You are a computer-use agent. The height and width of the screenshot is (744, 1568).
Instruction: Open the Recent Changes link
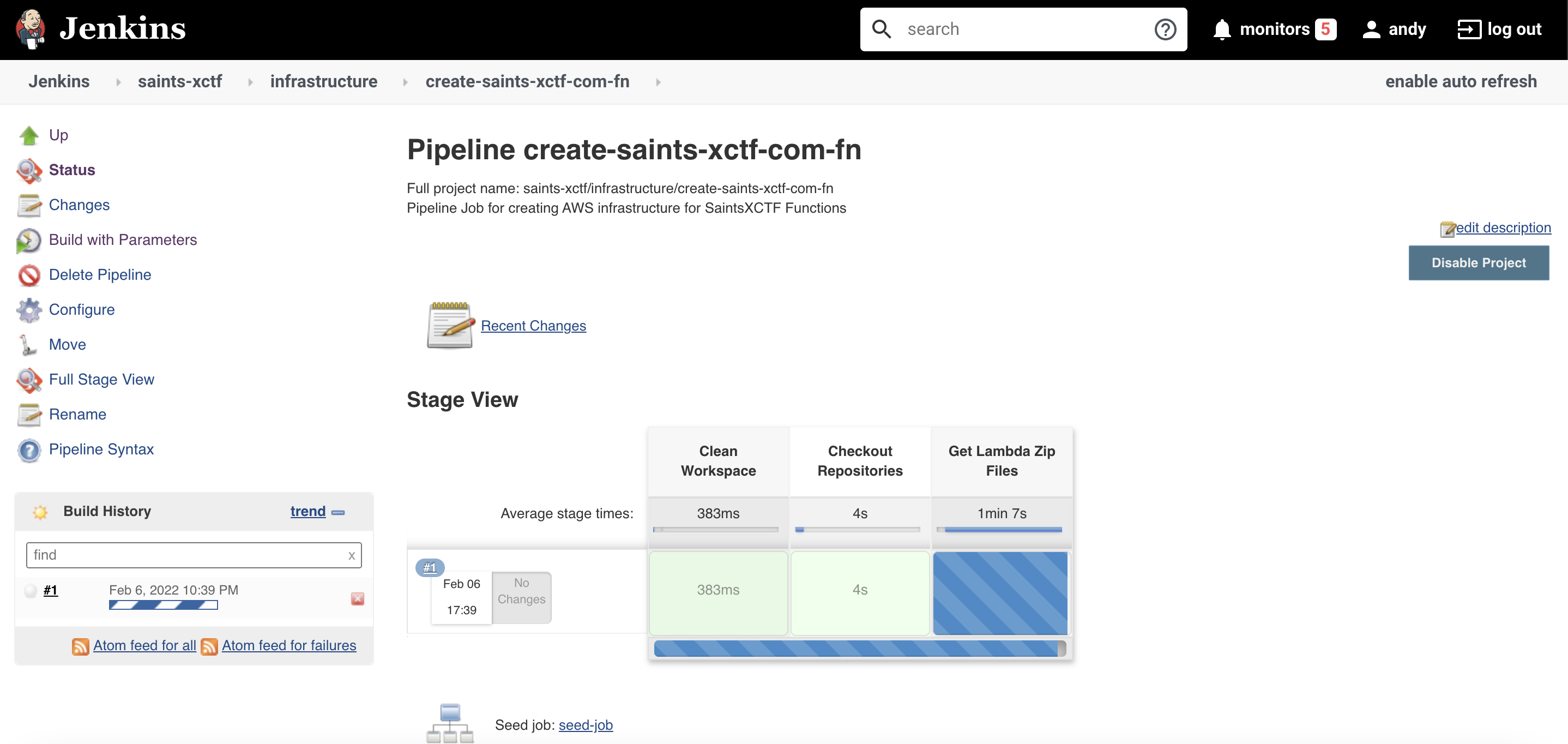(x=533, y=326)
